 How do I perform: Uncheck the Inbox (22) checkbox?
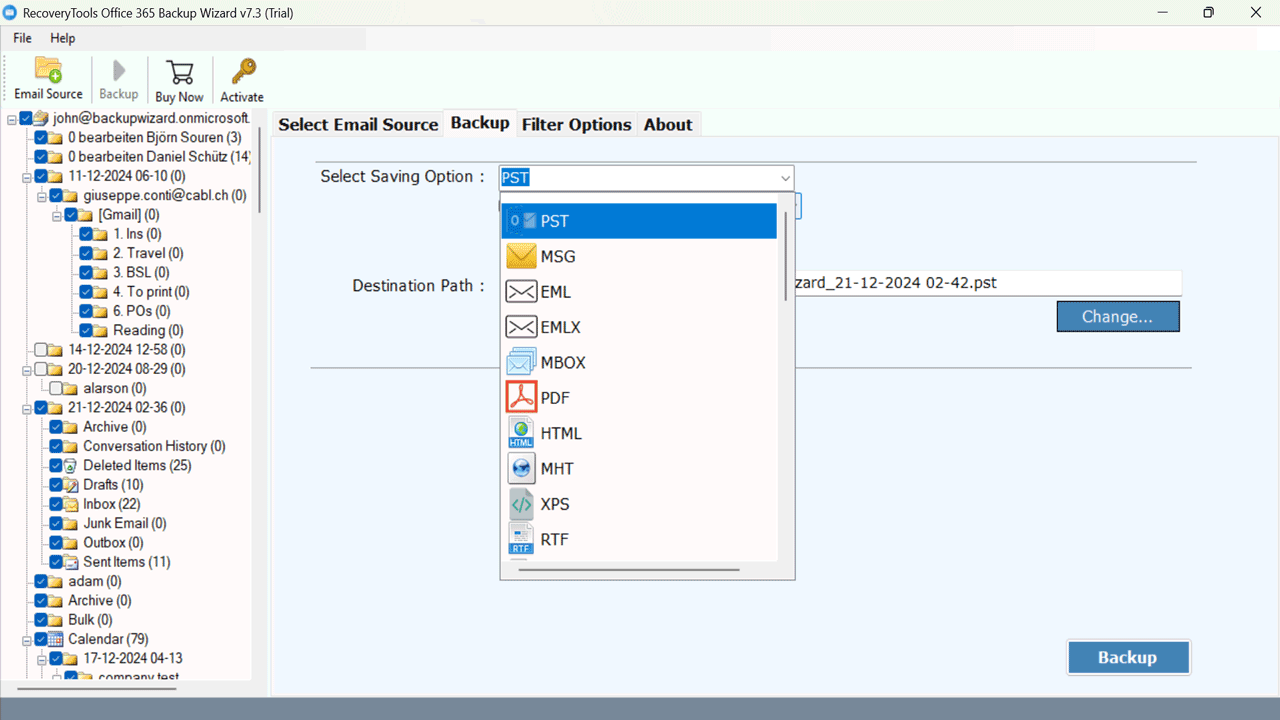57,504
